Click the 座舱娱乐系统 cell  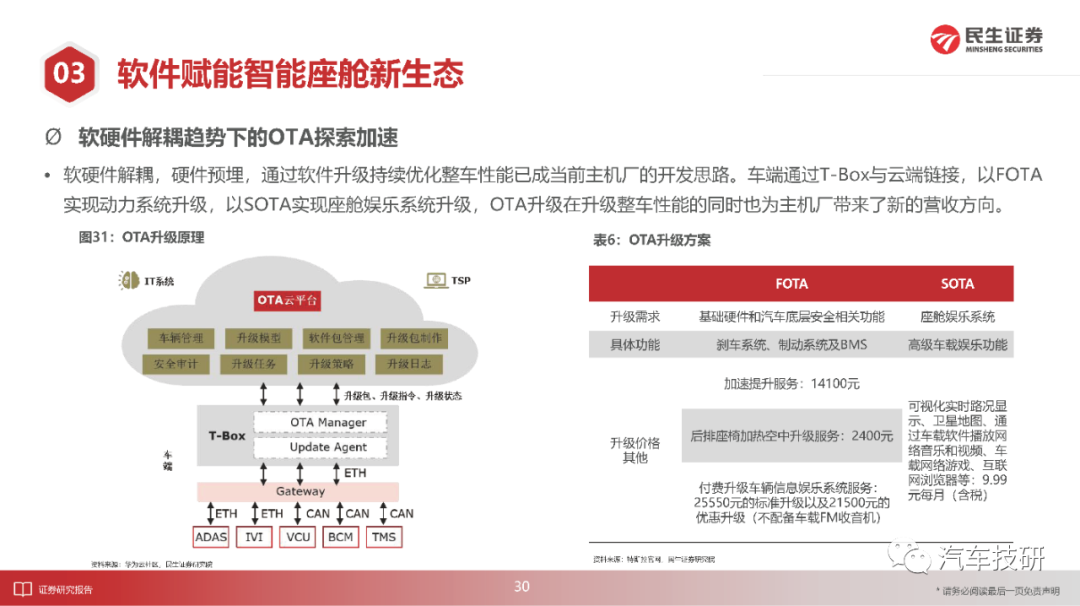[957, 317]
